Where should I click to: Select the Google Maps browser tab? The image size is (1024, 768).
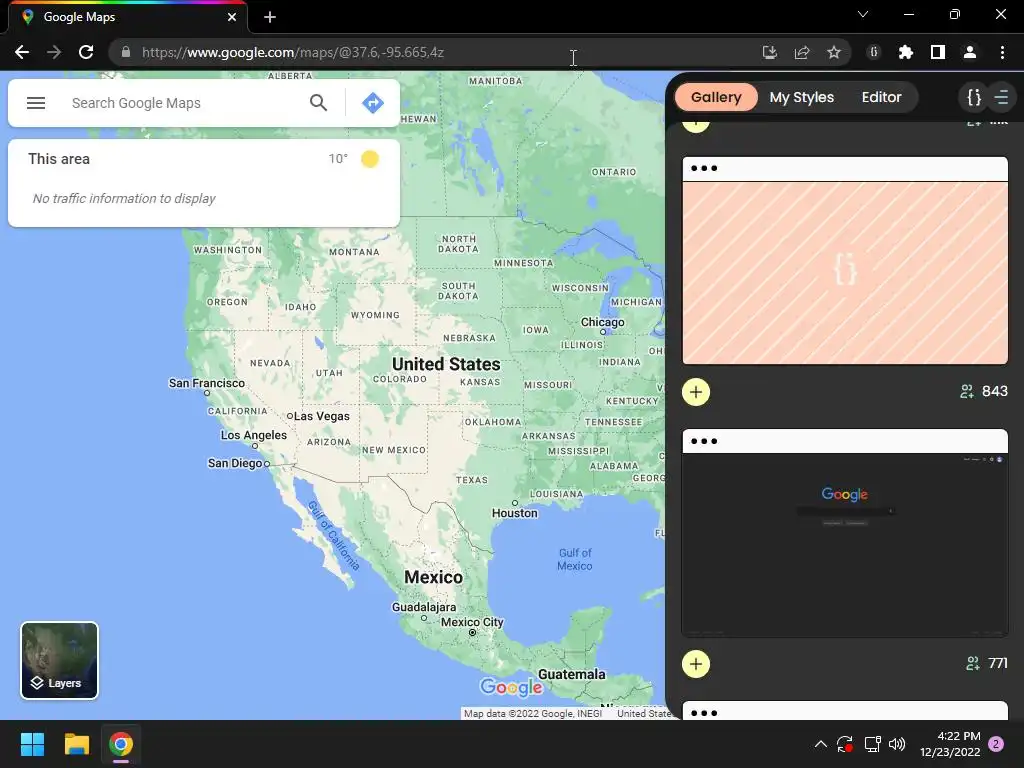128,17
